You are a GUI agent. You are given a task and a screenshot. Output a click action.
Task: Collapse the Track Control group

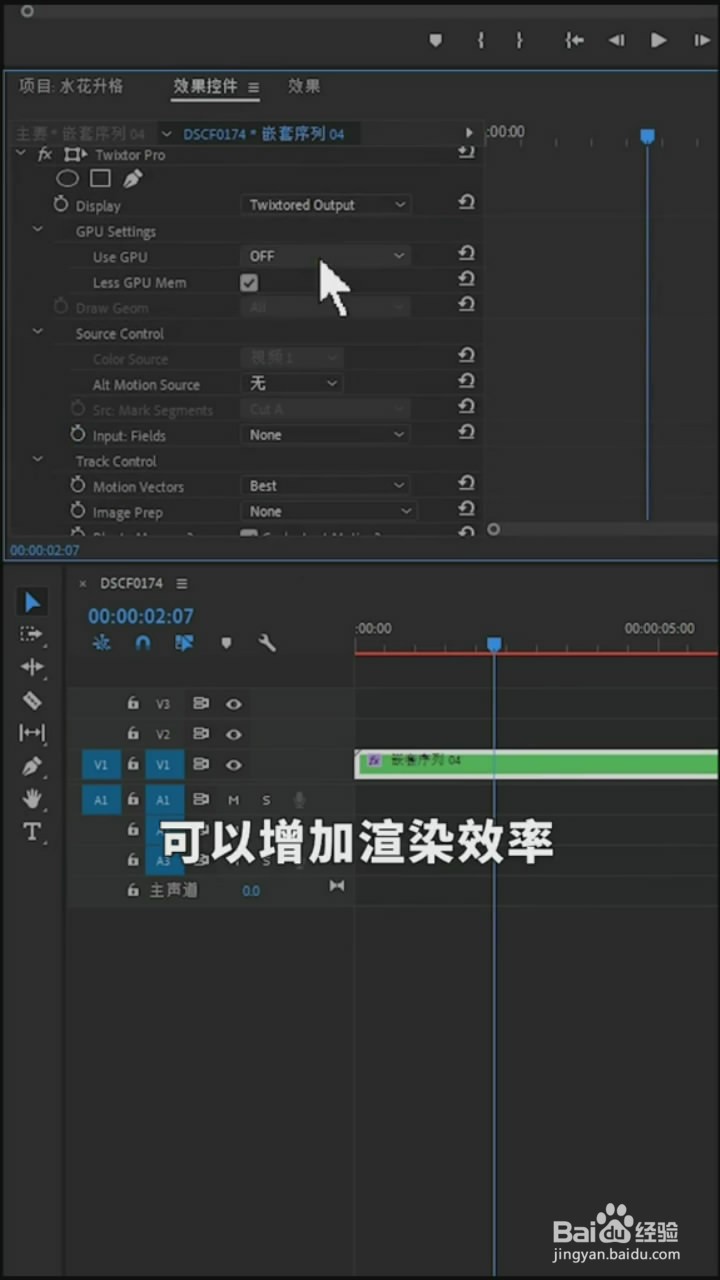point(38,461)
